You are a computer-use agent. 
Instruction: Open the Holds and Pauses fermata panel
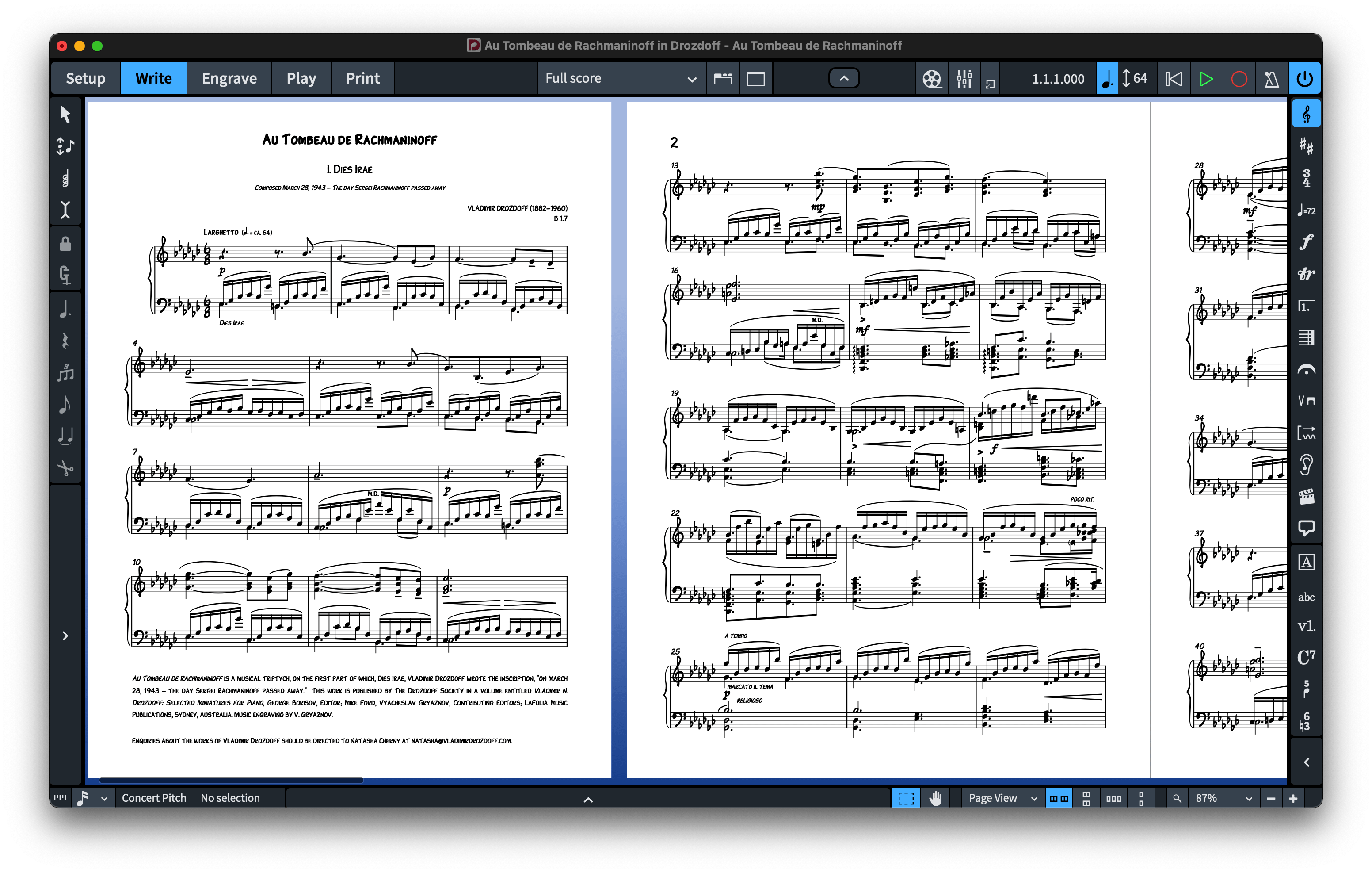(1306, 370)
